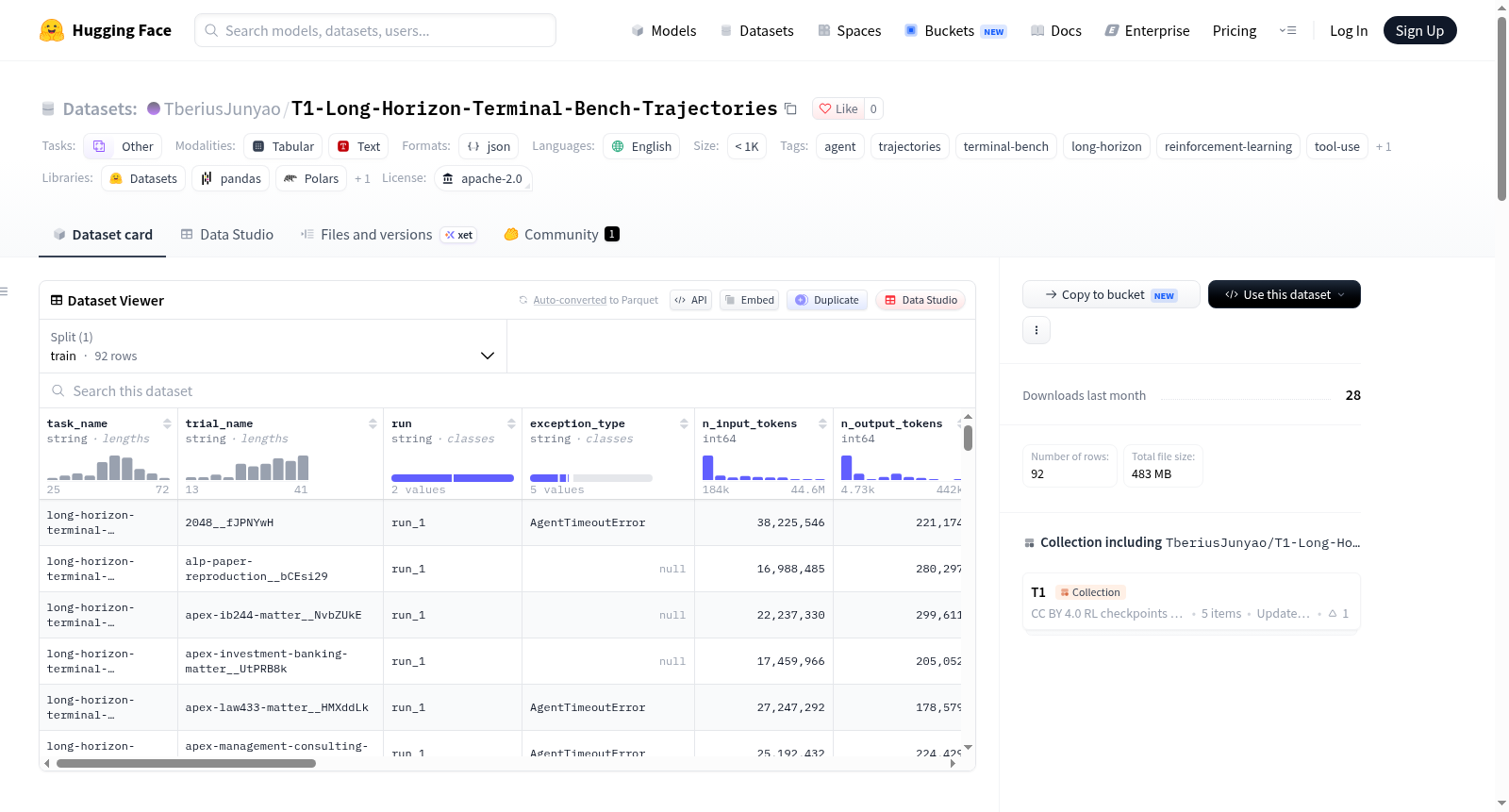Screen dimensions: 1509x812
Task: Open the Use this dataset dropdown
Action: (1285, 294)
